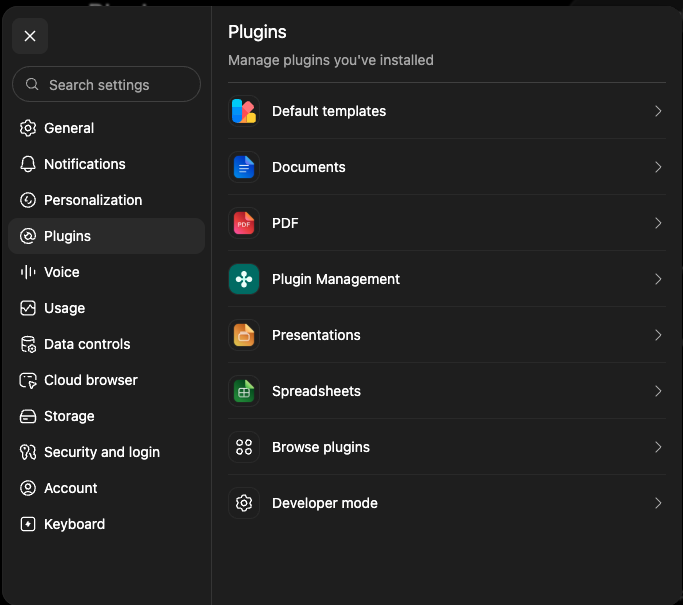Viewport: 683px width, 605px height.
Task: Click the Voice waveform icon
Action: pyautogui.click(x=28, y=272)
